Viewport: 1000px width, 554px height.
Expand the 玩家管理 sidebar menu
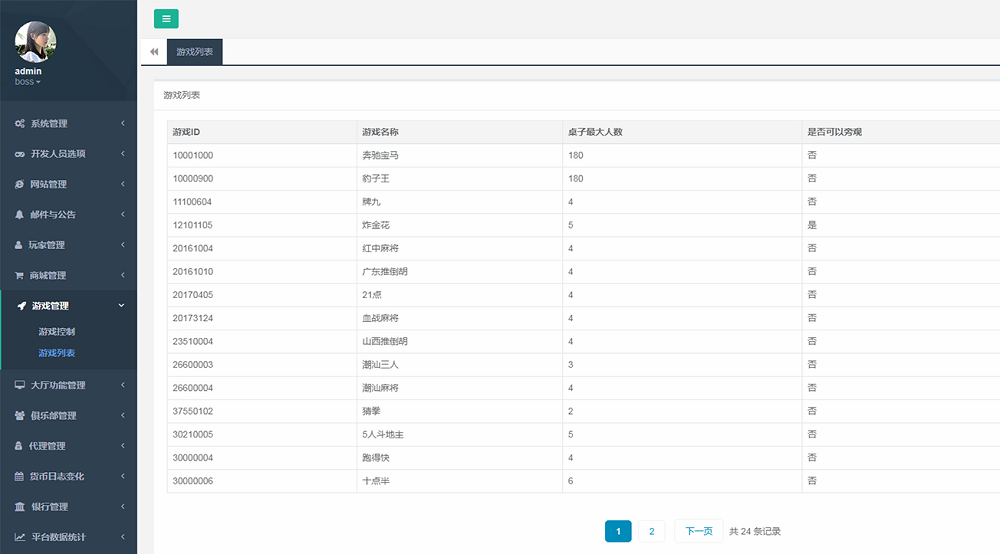(68, 245)
